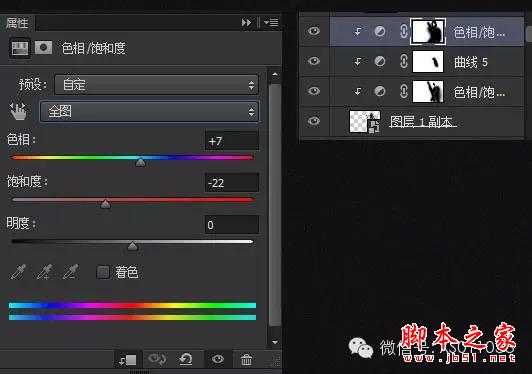Click the 明度 value field showing 0
Viewport: 532px width, 374px height.
tap(232, 225)
